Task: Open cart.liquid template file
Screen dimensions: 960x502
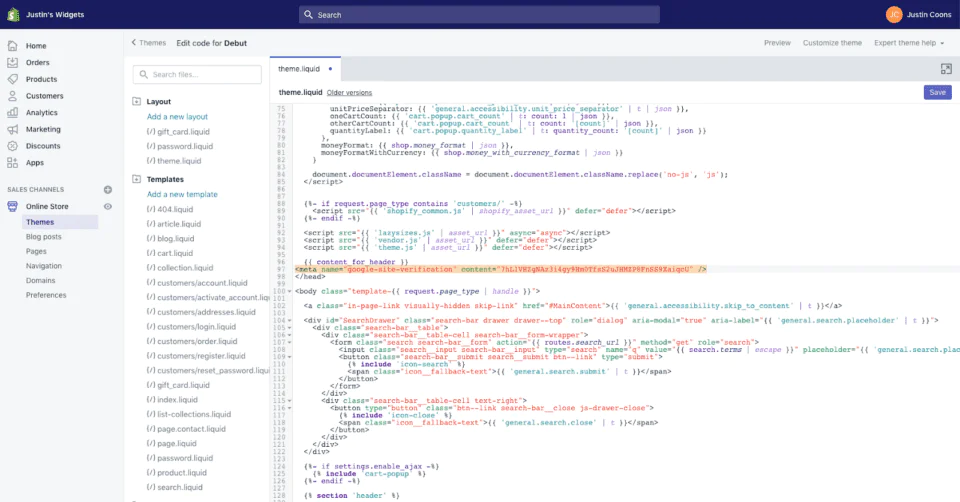Action: [175, 253]
